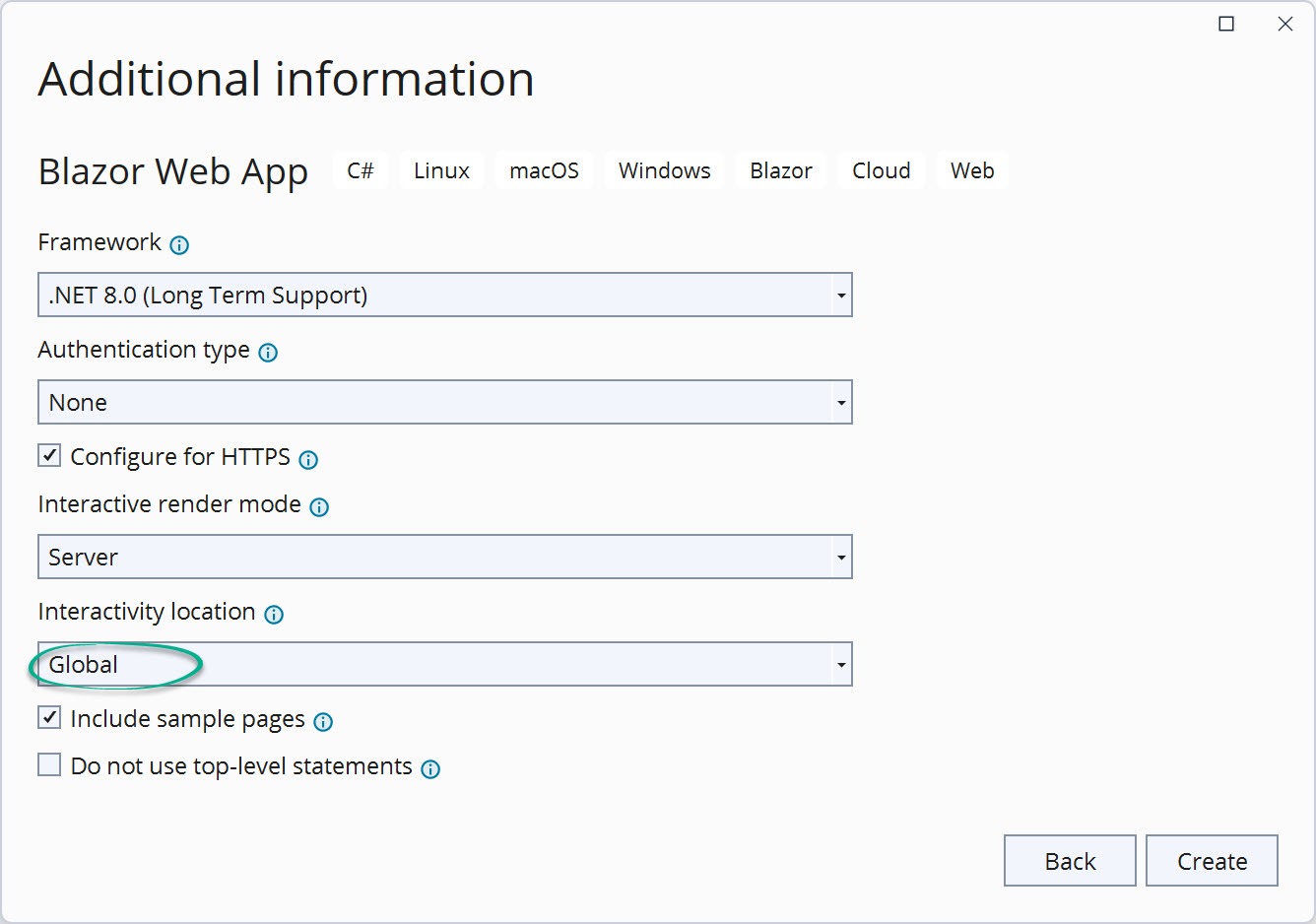Click the Framework label

pos(99,242)
